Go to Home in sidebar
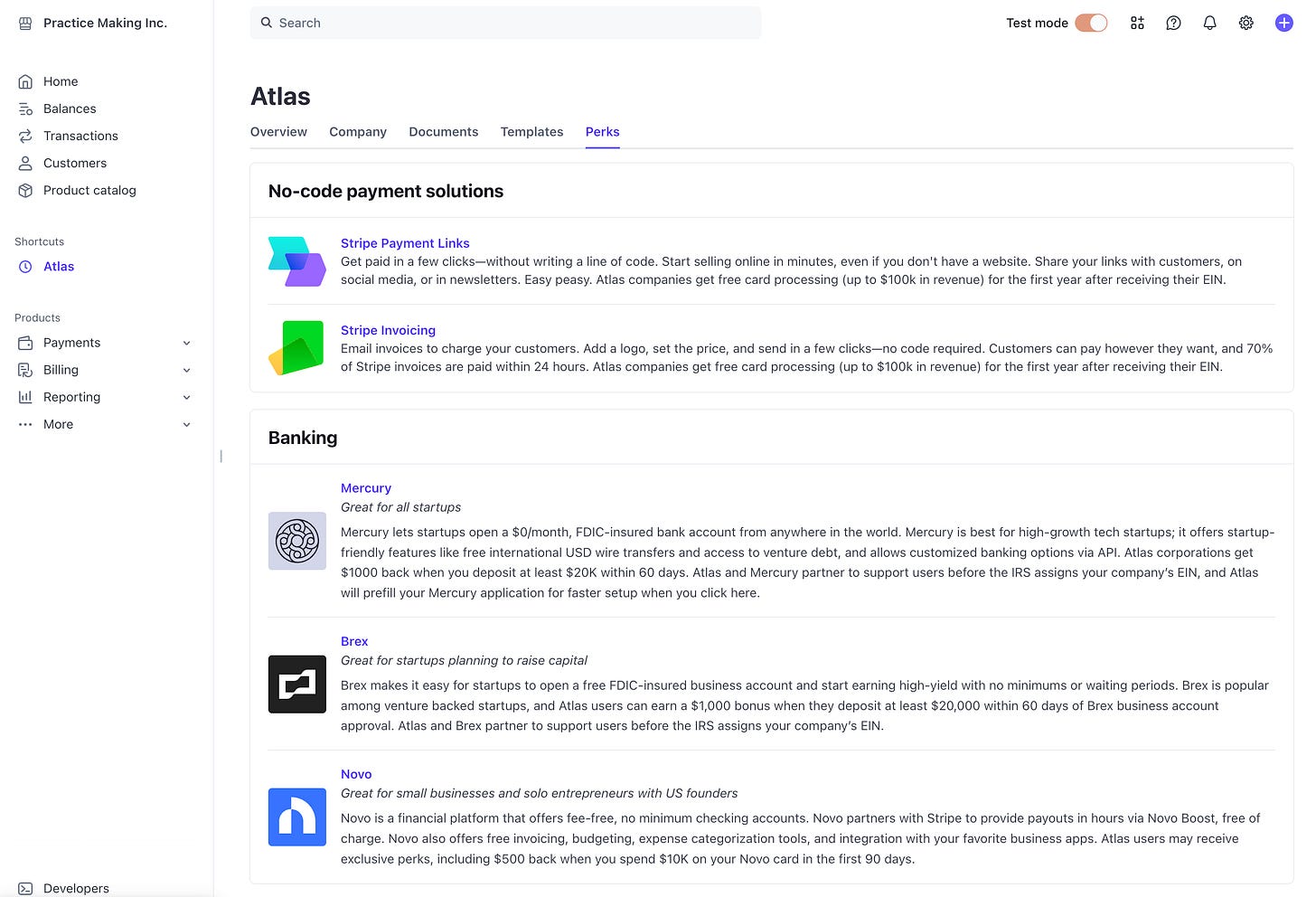This screenshot has height=897, width=1316. click(x=61, y=81)
